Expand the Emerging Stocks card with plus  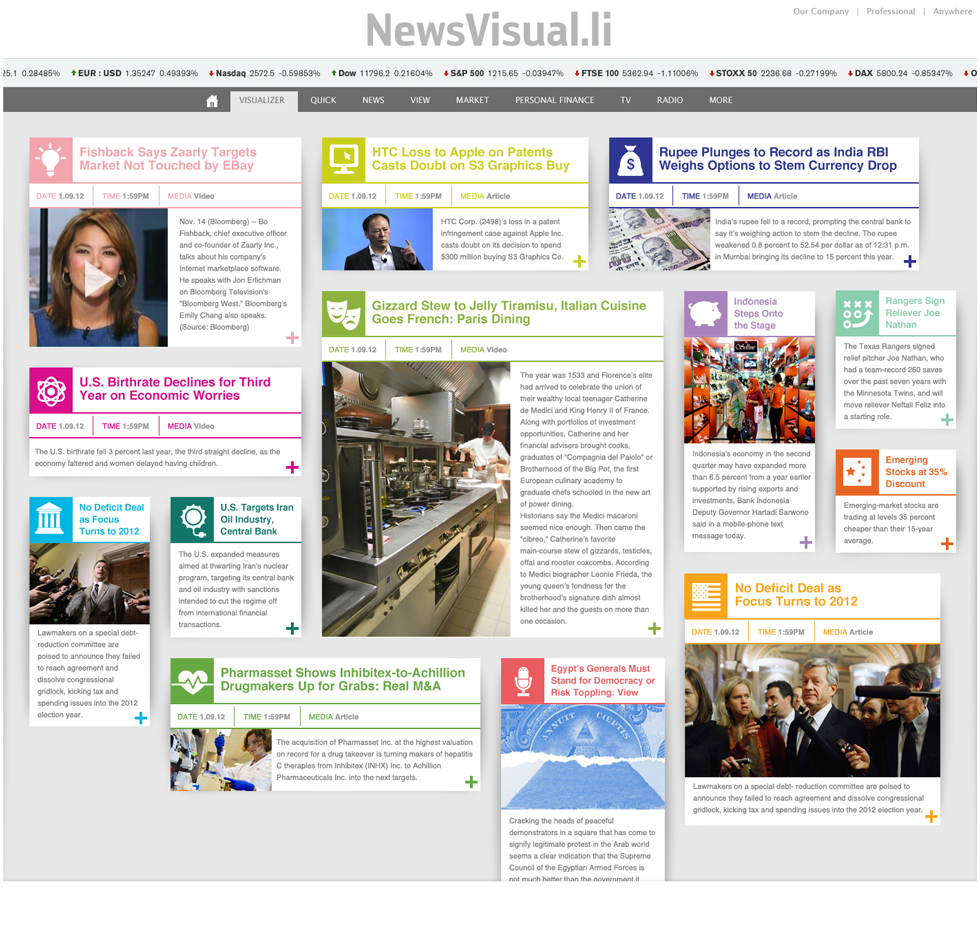(946, 544)
